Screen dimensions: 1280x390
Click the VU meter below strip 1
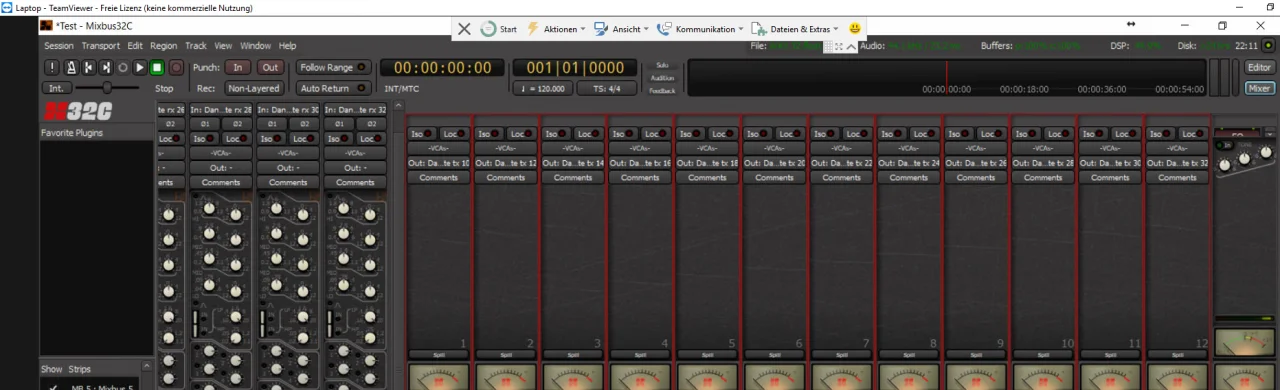[x=439, y=377]
